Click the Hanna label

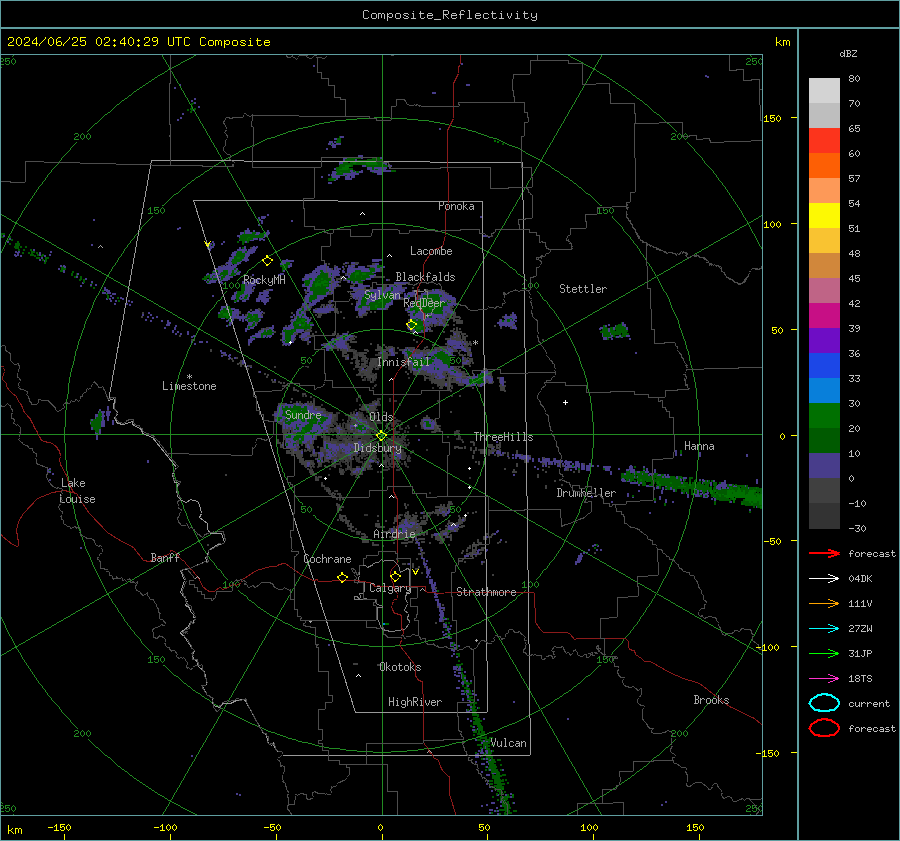coord(699,445)
